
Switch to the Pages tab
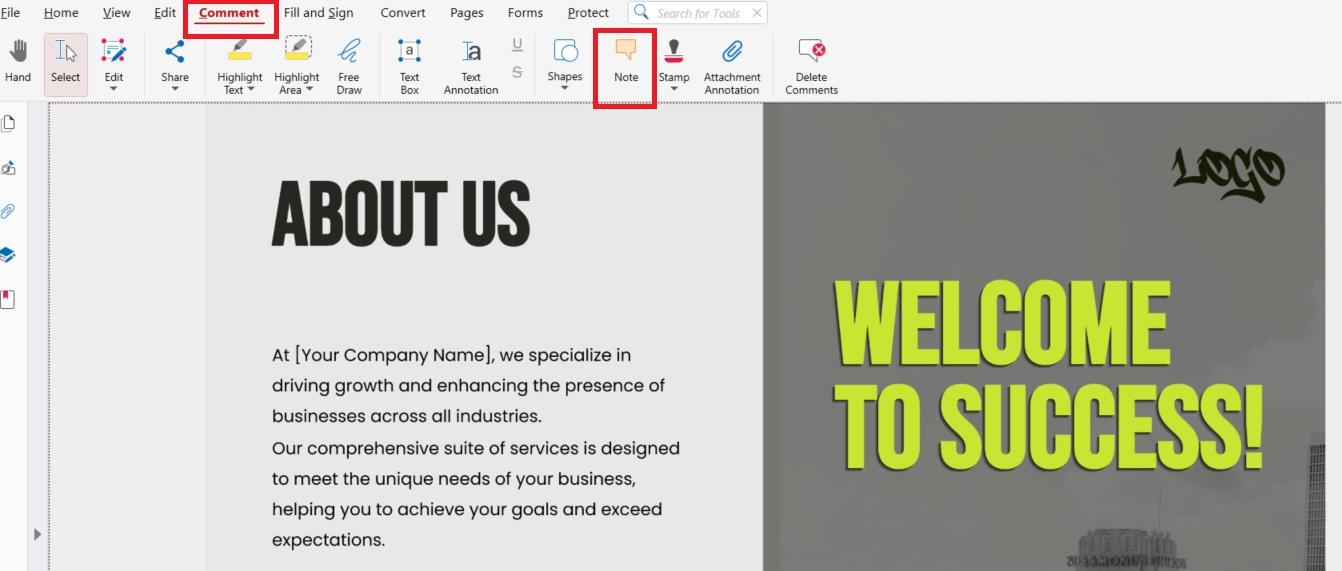point(467,13)
